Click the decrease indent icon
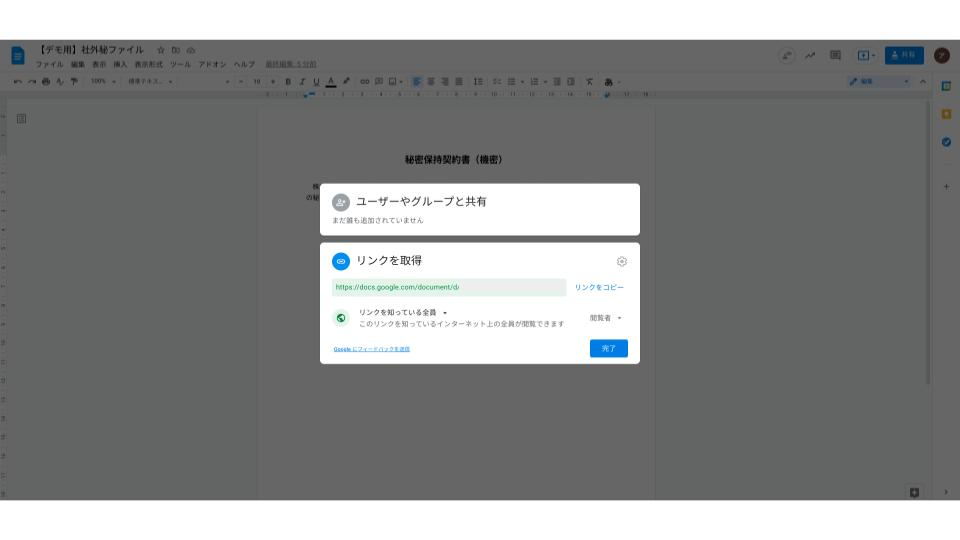This screenshot has width=960, height=540. click(x=557, y=81)
